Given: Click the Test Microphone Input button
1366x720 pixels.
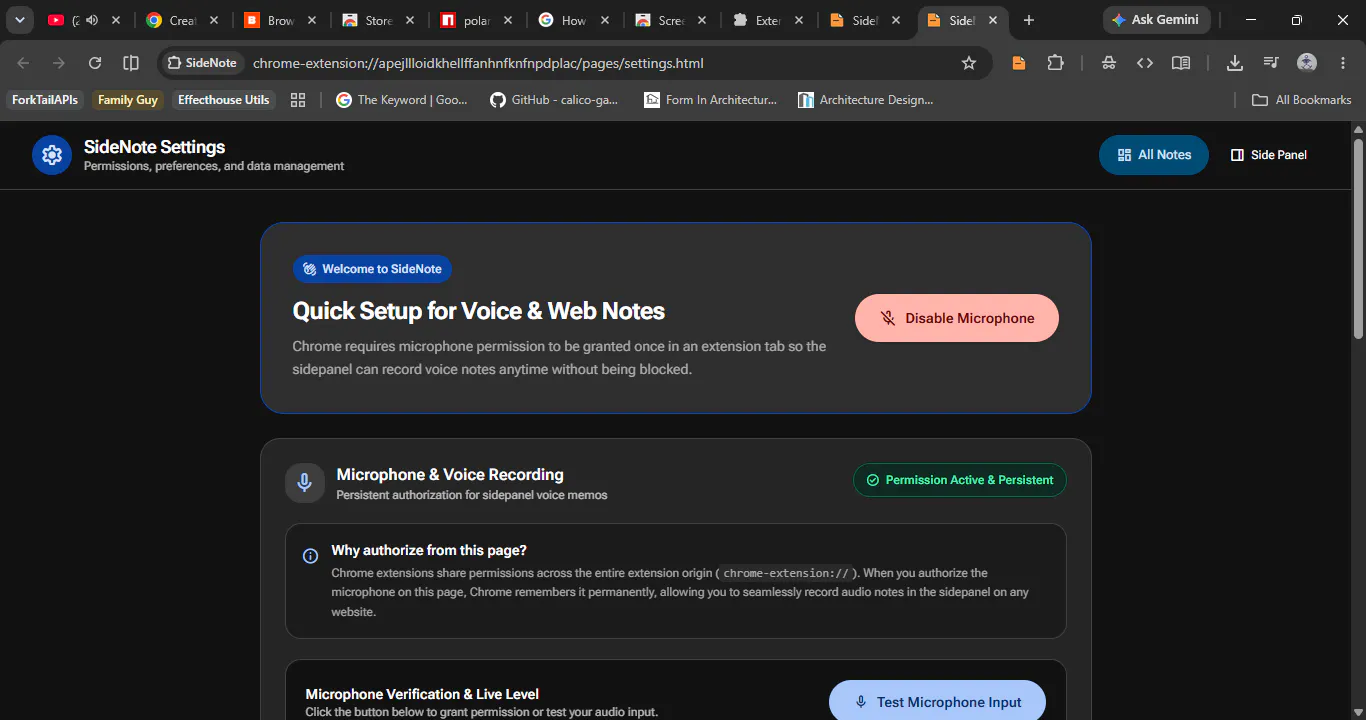Looking at the screenshot, I should (937, 701).
